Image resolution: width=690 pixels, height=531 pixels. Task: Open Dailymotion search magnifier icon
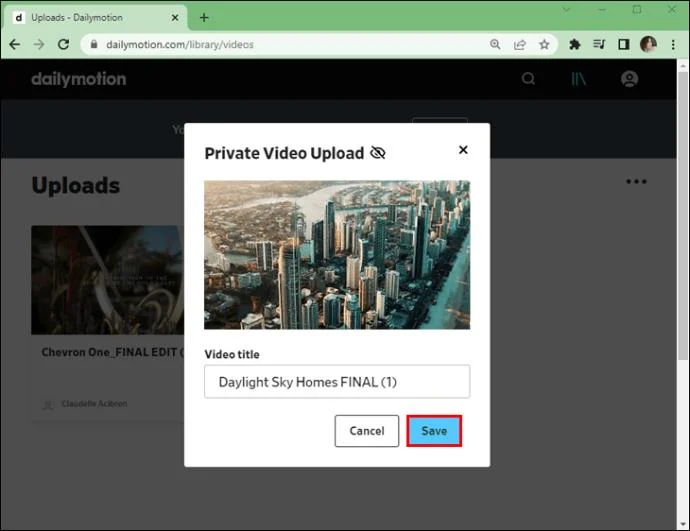point(528,79)
